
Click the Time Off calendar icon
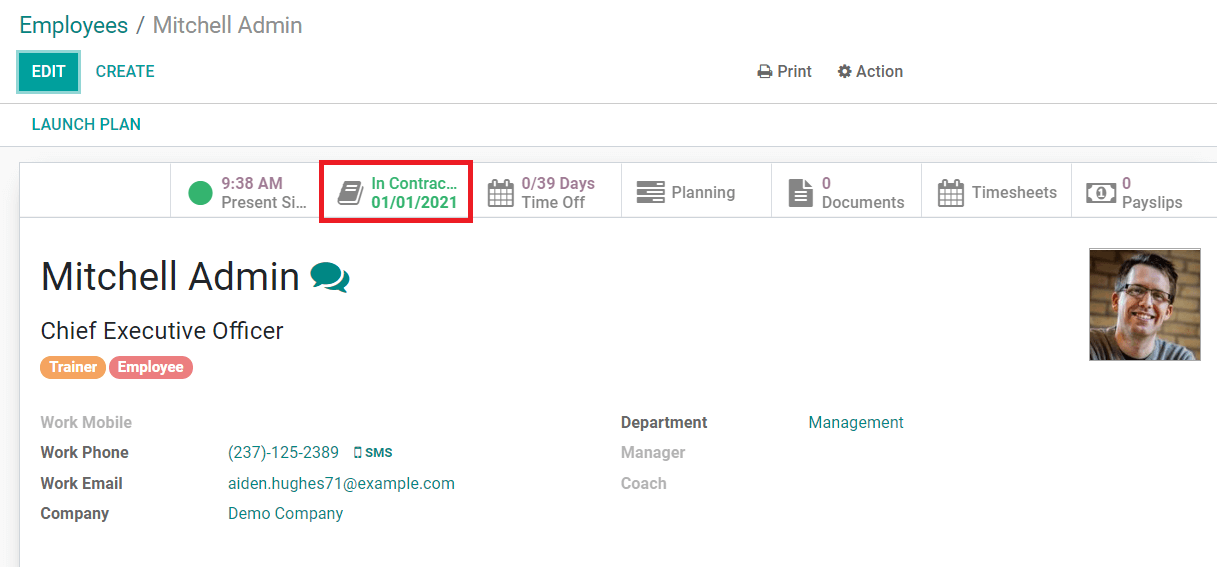pyautogui.click(x=501, y=193)
